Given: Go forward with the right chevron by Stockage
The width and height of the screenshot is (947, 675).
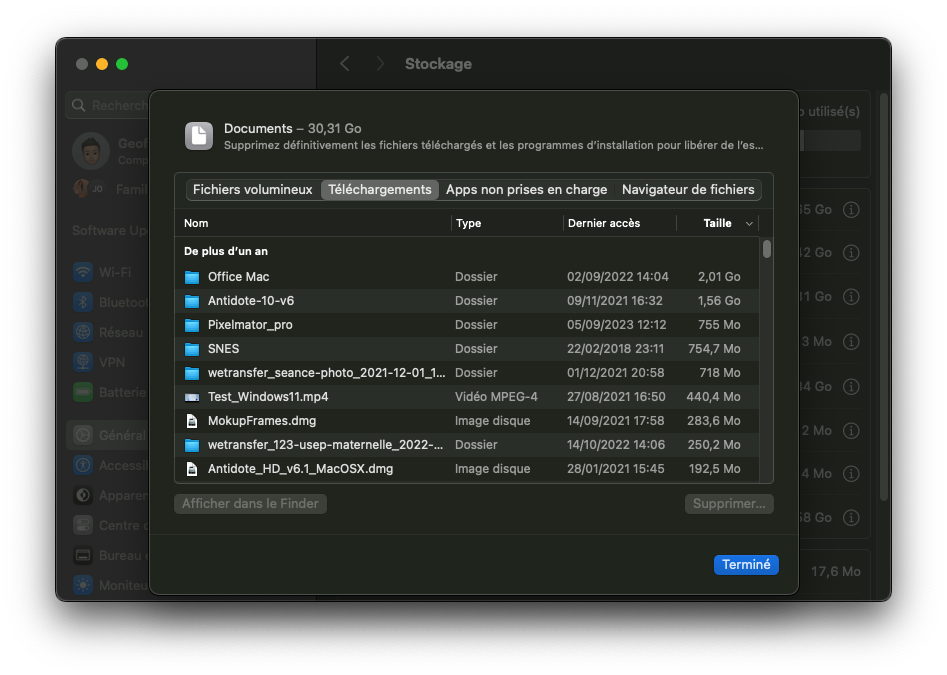Looking at the screenshot, I should [380, 63].
